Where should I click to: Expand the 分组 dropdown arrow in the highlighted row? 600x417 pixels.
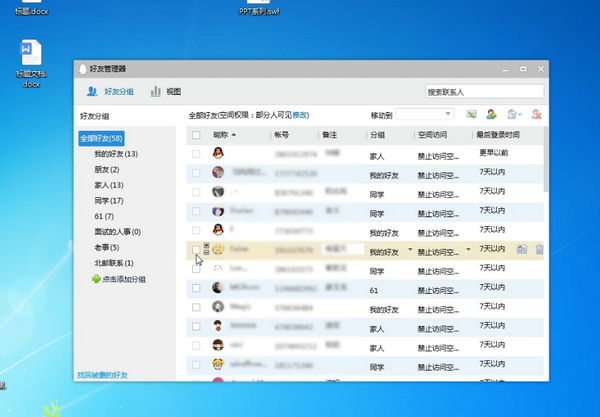coord(410,249)
